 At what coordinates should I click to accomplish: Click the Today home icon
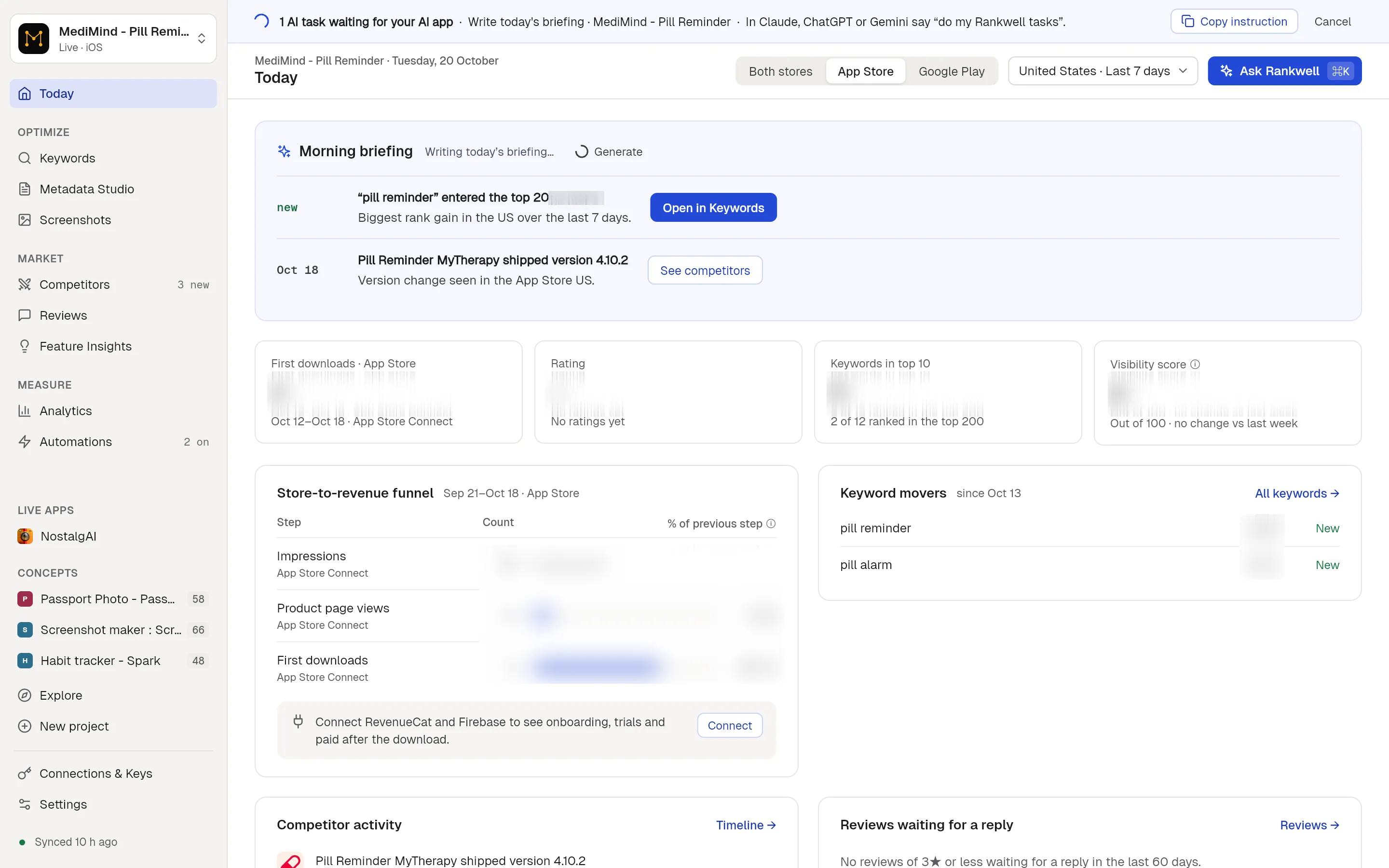coord(25,94)
